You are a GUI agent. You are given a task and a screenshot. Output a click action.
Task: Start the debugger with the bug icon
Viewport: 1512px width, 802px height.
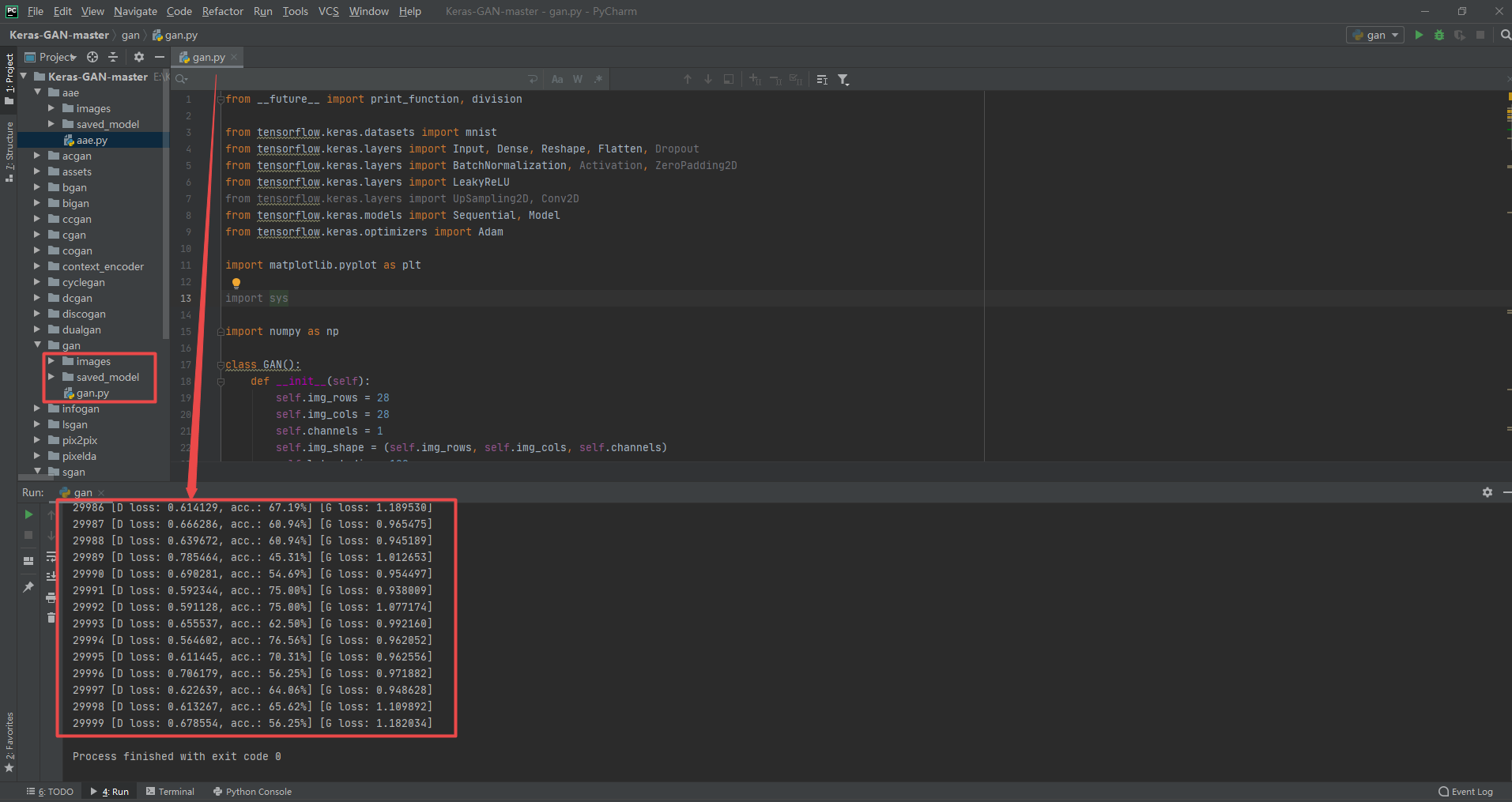pyautogui.click(x=1438, y=35)
